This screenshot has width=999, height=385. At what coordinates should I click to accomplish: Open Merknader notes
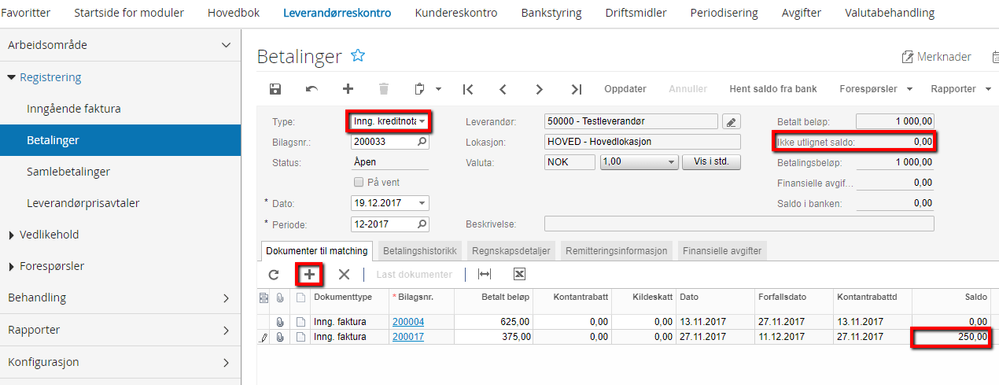936,57
